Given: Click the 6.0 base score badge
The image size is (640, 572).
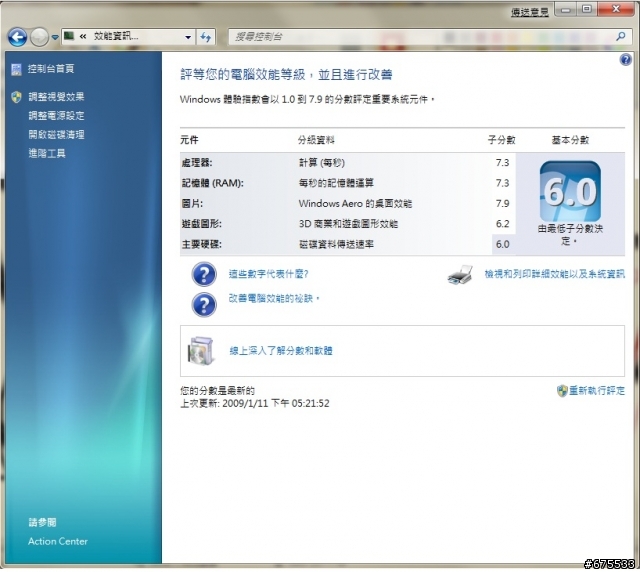Looking at the screenshot, I should click(570, 191).
